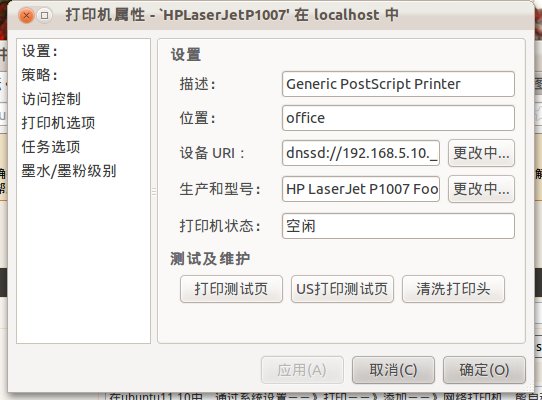Open the 策略 section in sidebar
Viewport: 542px width, 400px height.
click(39, 75)
